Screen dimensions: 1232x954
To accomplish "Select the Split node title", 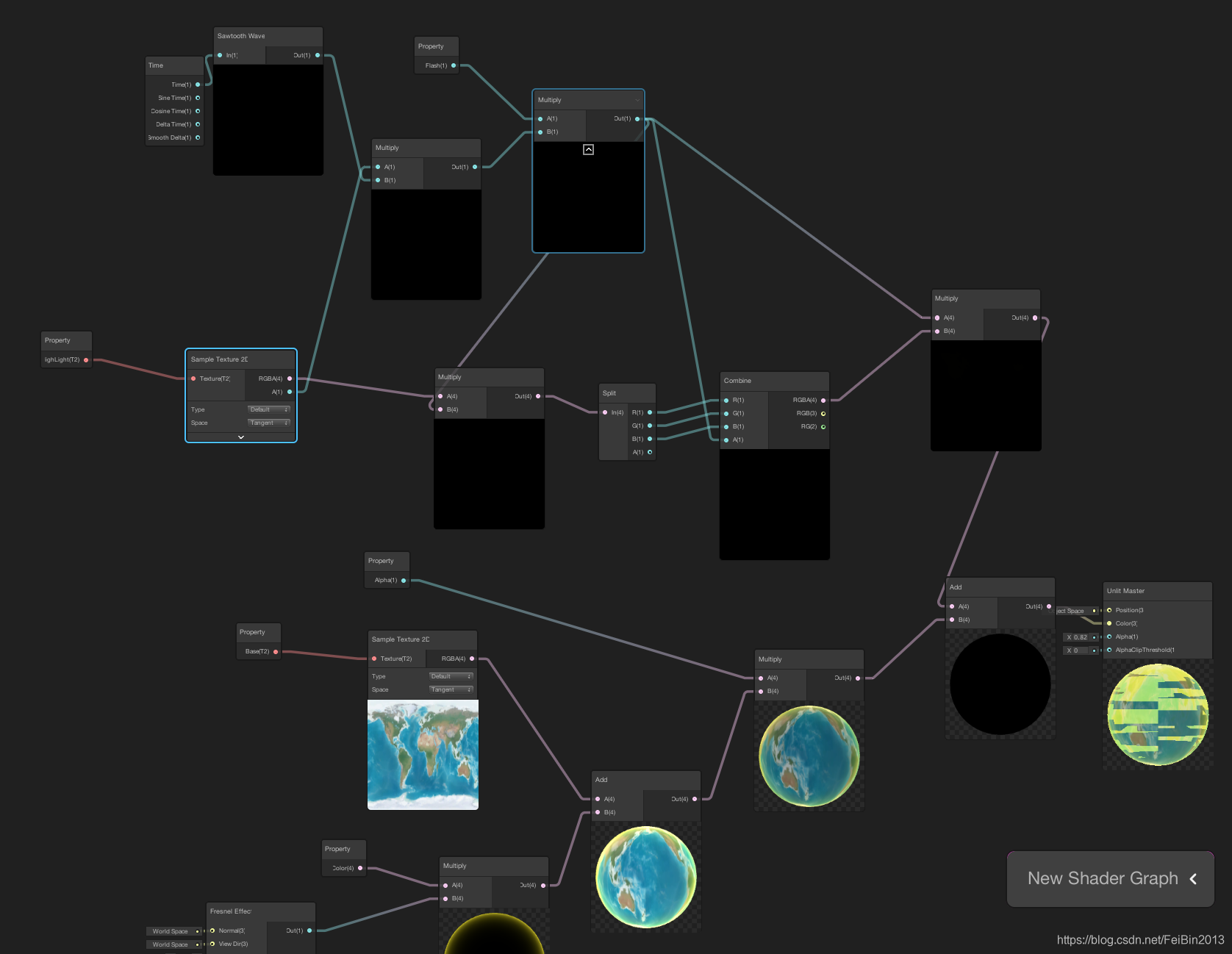I will tap(609, 393).
